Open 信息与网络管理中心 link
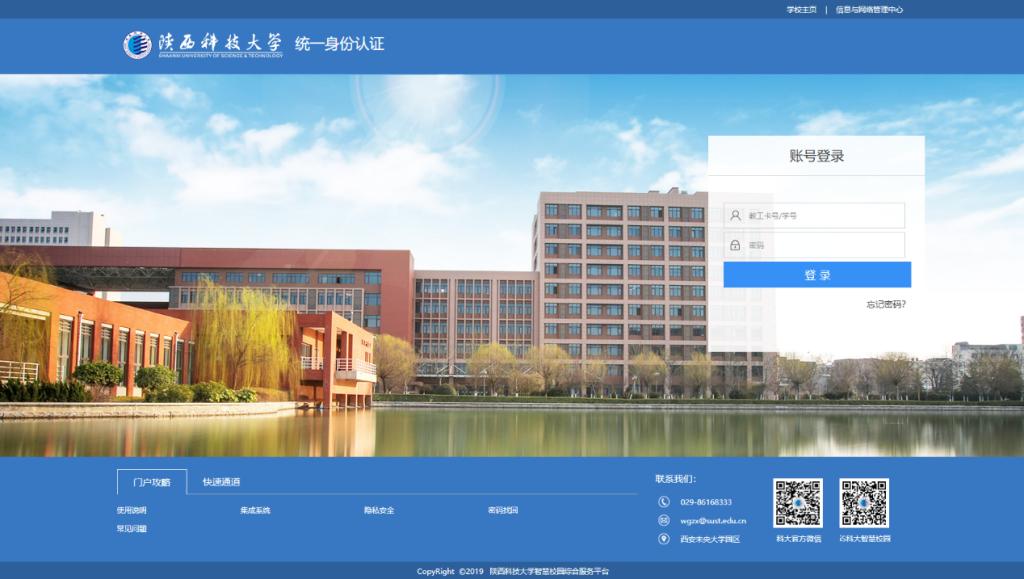The width and height of the screenshot is (1024, 579). tap(869, 9)
